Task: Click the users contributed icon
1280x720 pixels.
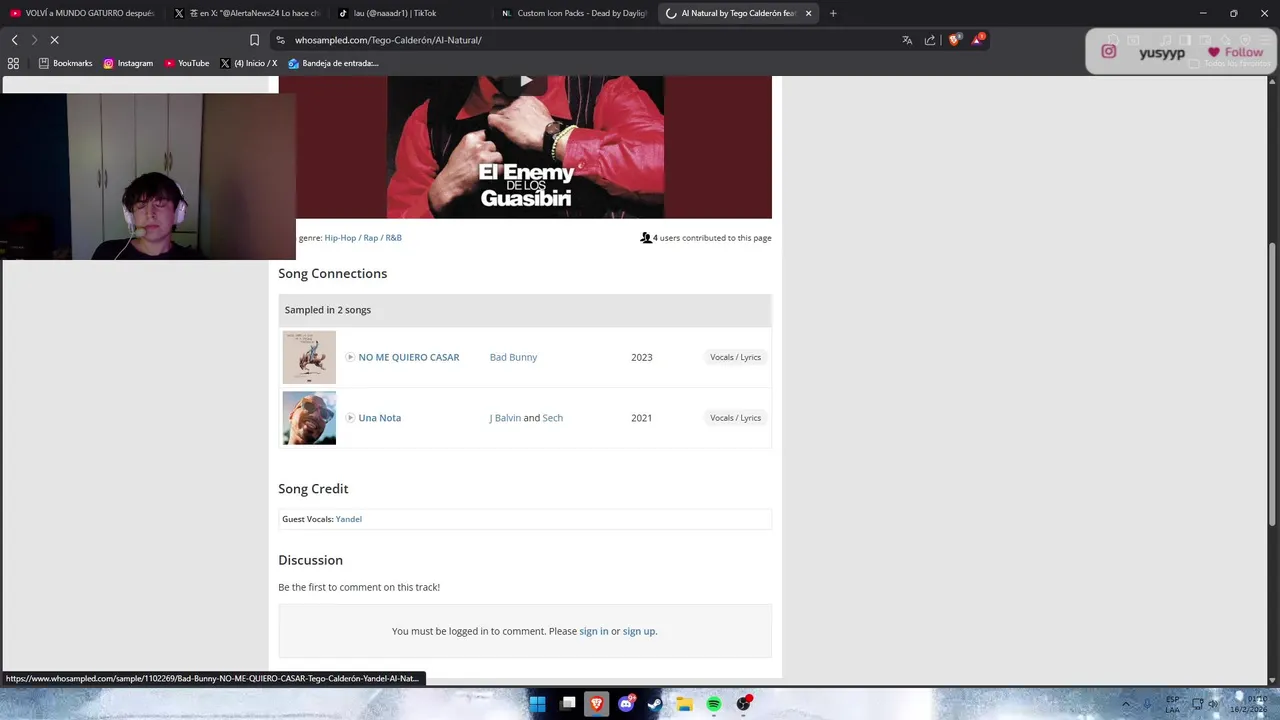Action: [x=646, y=238]
